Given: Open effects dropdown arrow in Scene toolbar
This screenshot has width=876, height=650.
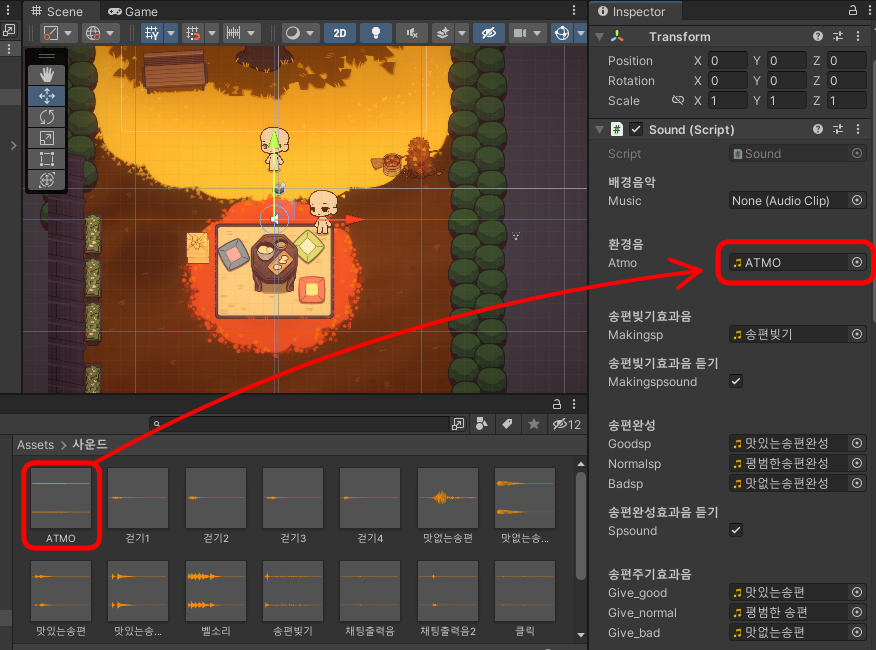Looking at the screenshot, I should pos(462,33).
